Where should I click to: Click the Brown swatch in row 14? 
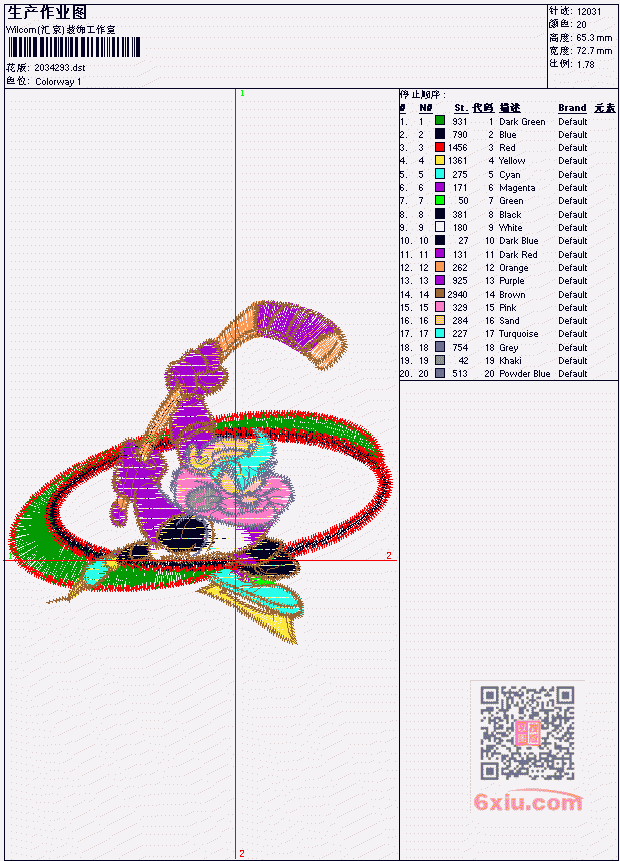[440, 294]
